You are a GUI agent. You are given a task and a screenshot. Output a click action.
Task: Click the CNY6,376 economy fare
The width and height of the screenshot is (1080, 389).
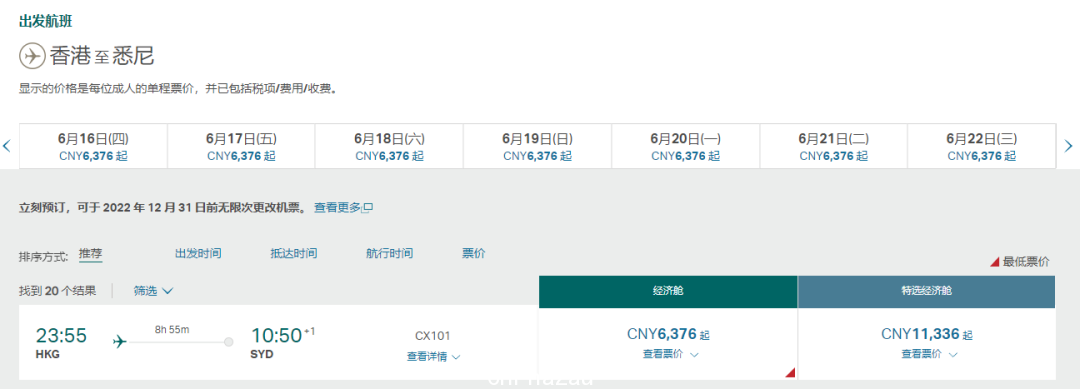click(668, 335)
